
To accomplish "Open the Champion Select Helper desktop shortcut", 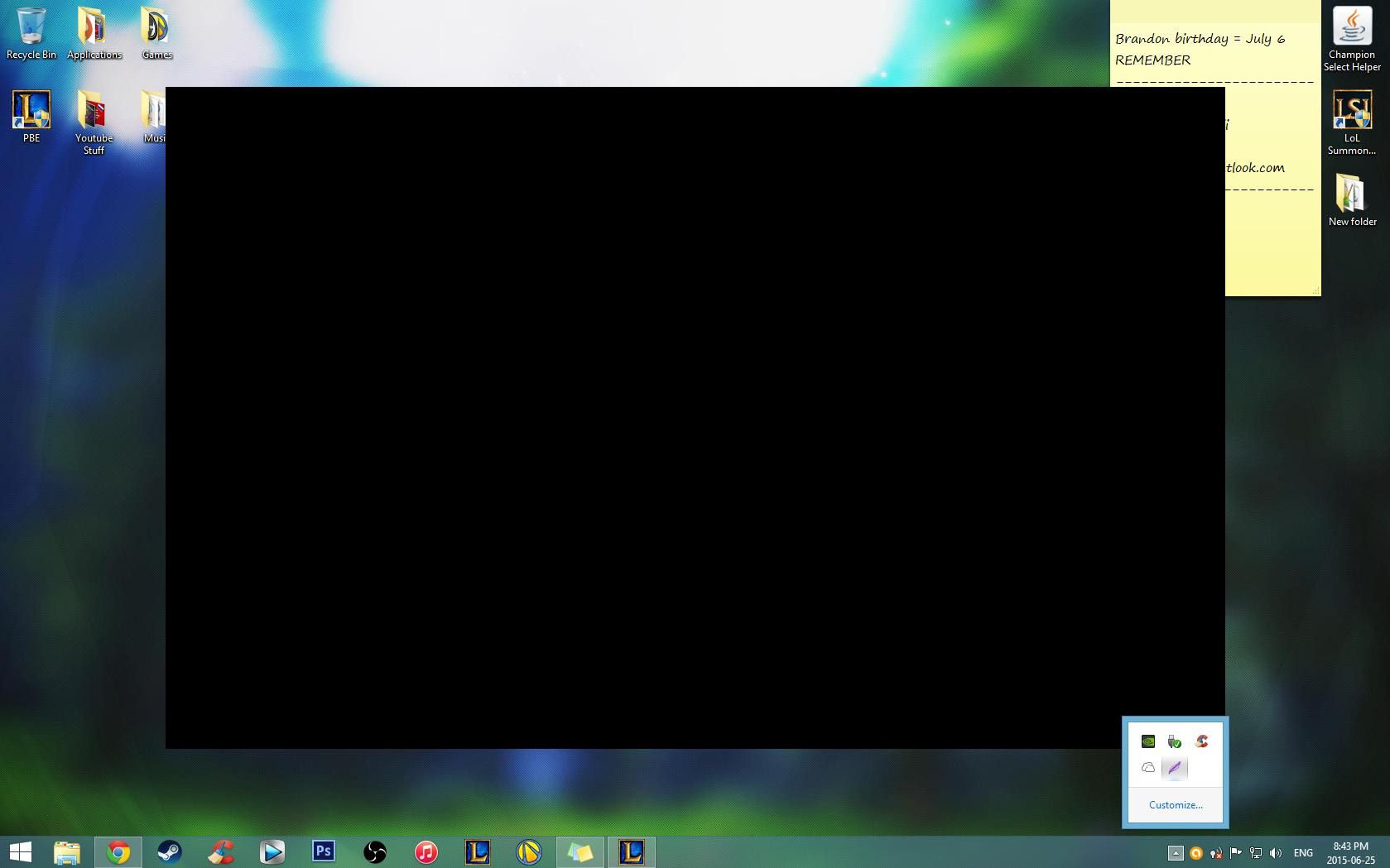I will click(1351, 25).
